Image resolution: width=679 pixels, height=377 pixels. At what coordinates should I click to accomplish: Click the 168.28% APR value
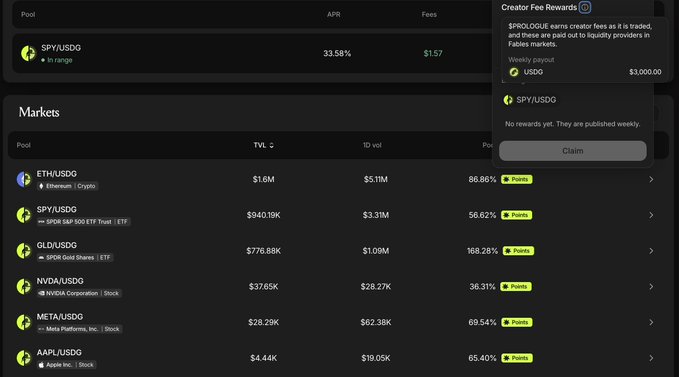pyautogui.click(x=482, y=251)
